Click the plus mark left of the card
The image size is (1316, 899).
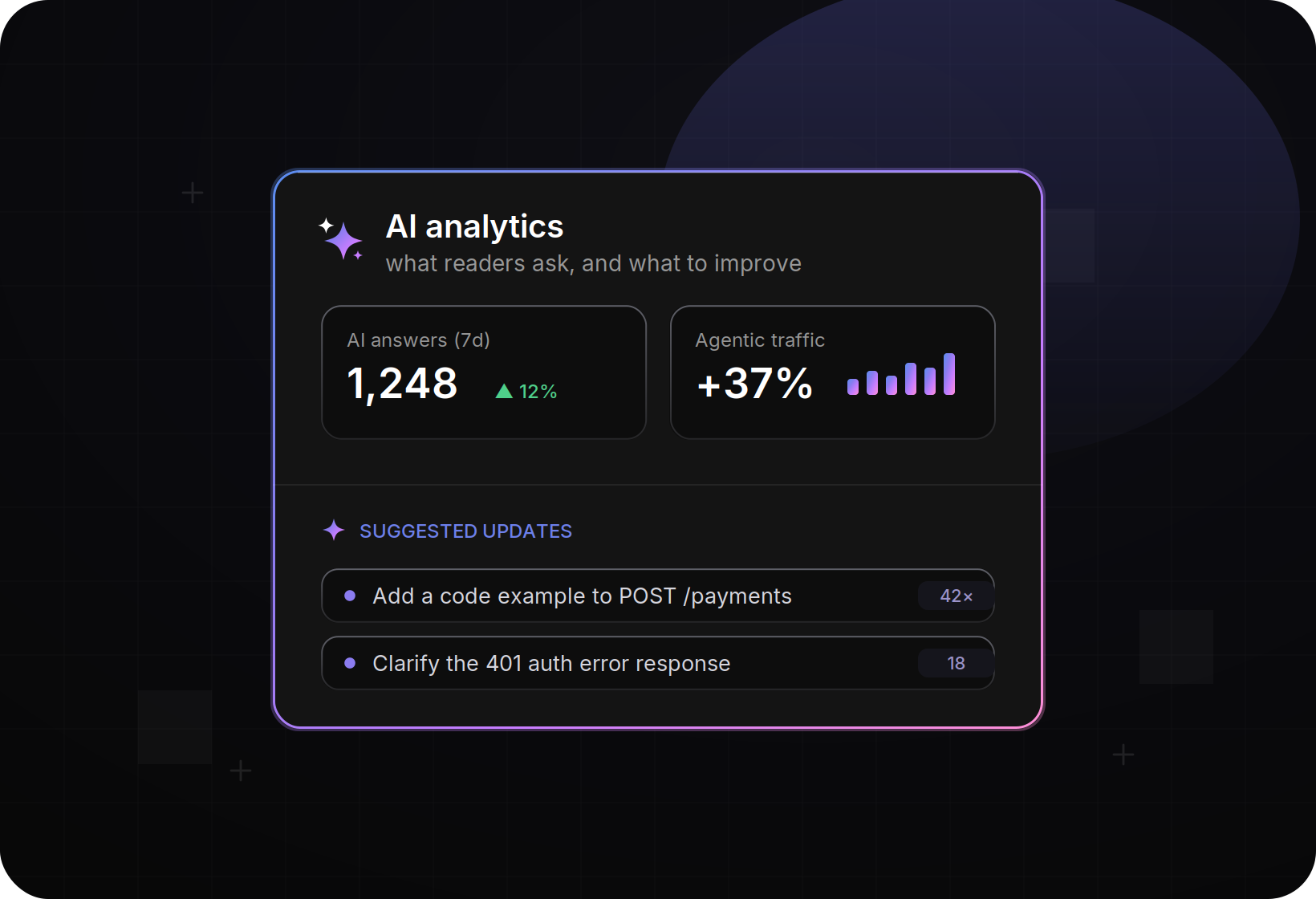coord(193,193)
